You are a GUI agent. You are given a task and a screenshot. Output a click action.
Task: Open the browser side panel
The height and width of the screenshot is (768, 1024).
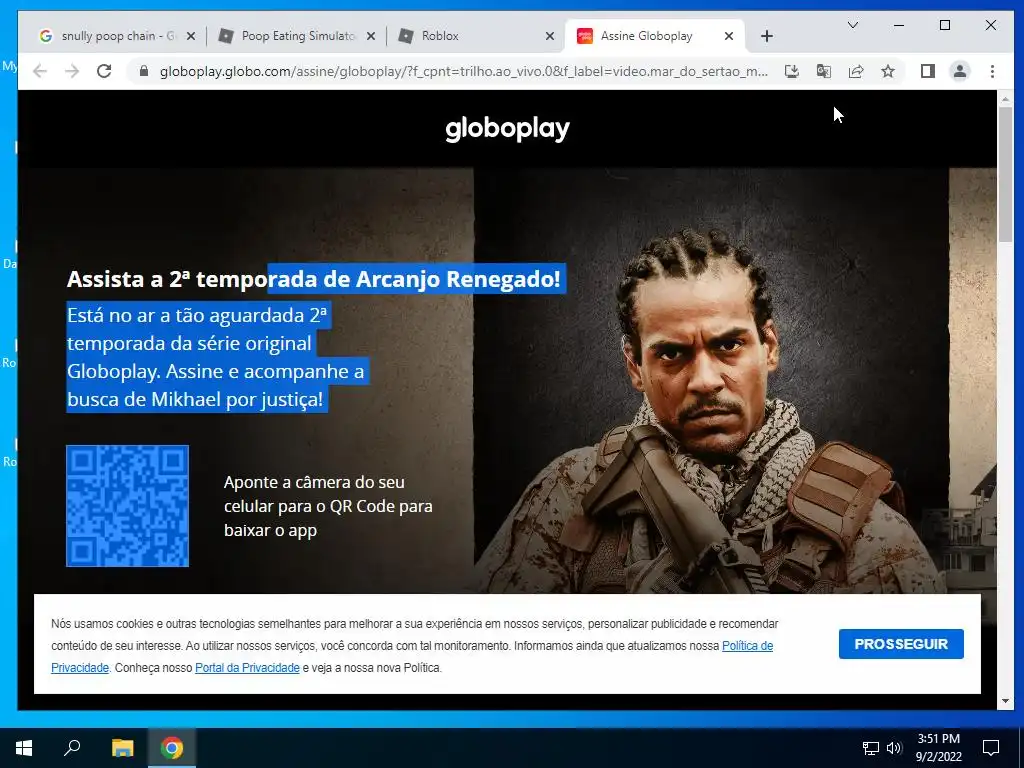point(927,71)
